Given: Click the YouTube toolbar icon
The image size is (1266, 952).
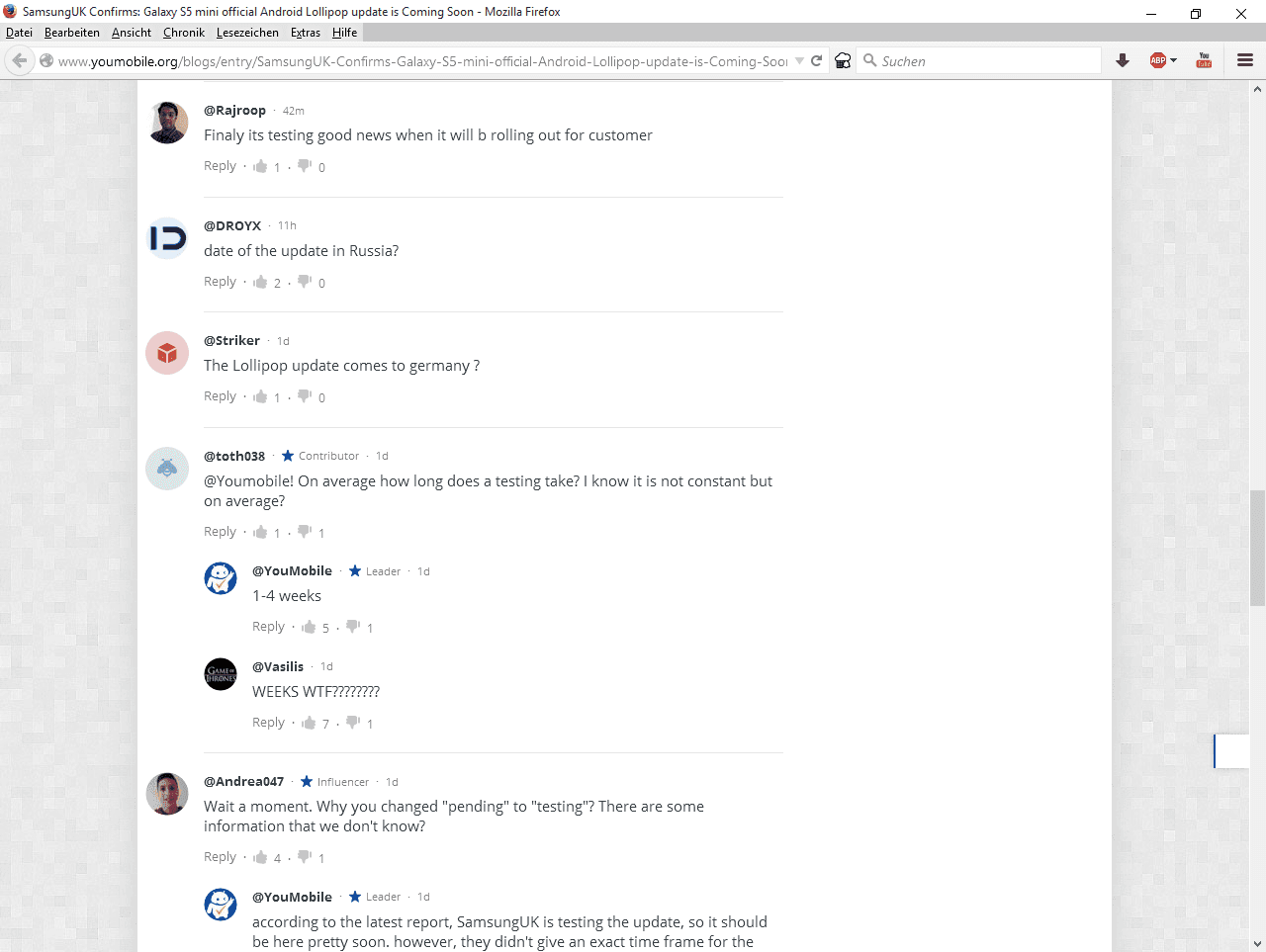Looking at the screenshot, I should pos(1204,60).
